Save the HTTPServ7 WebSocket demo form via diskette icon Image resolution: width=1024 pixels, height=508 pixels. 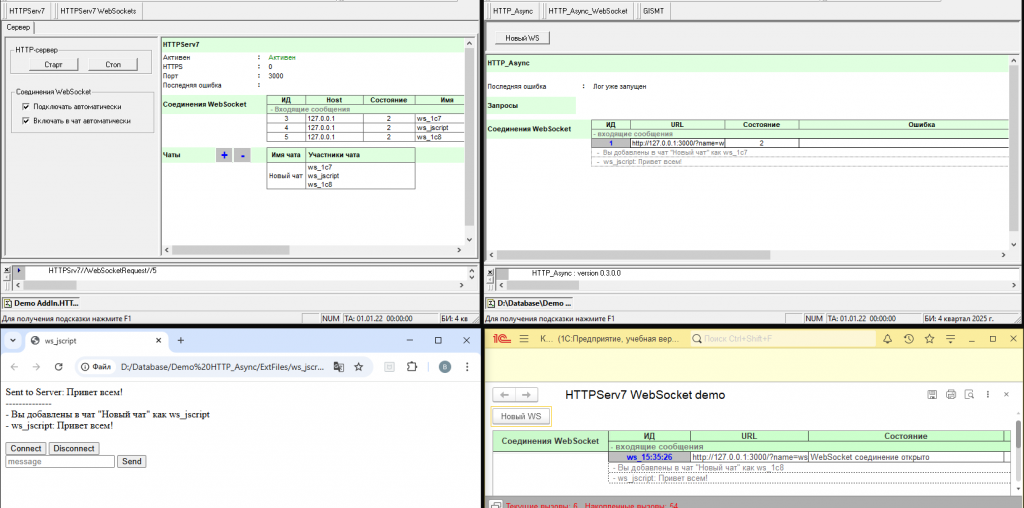933,394
